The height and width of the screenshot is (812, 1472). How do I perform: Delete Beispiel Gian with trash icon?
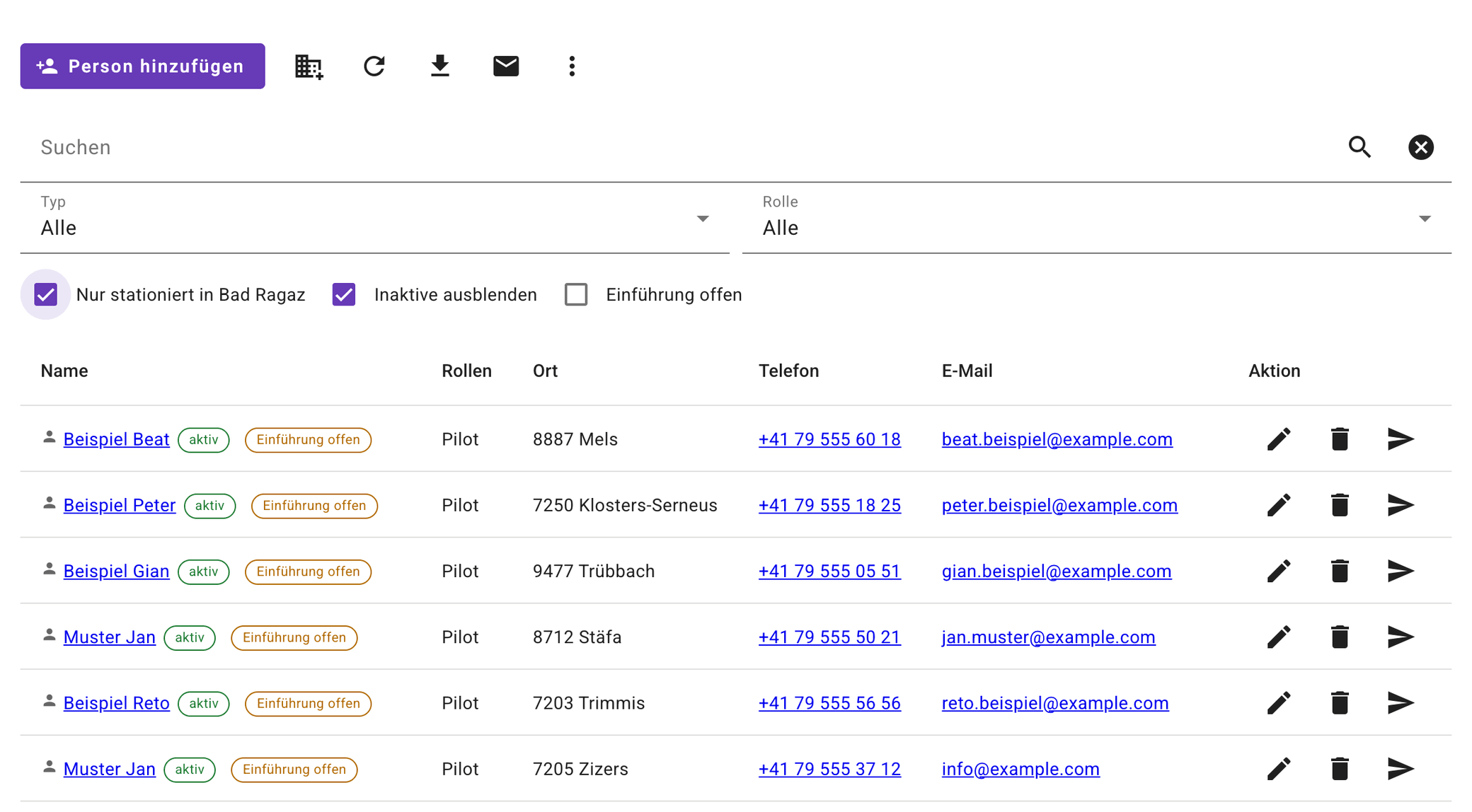1340,571
